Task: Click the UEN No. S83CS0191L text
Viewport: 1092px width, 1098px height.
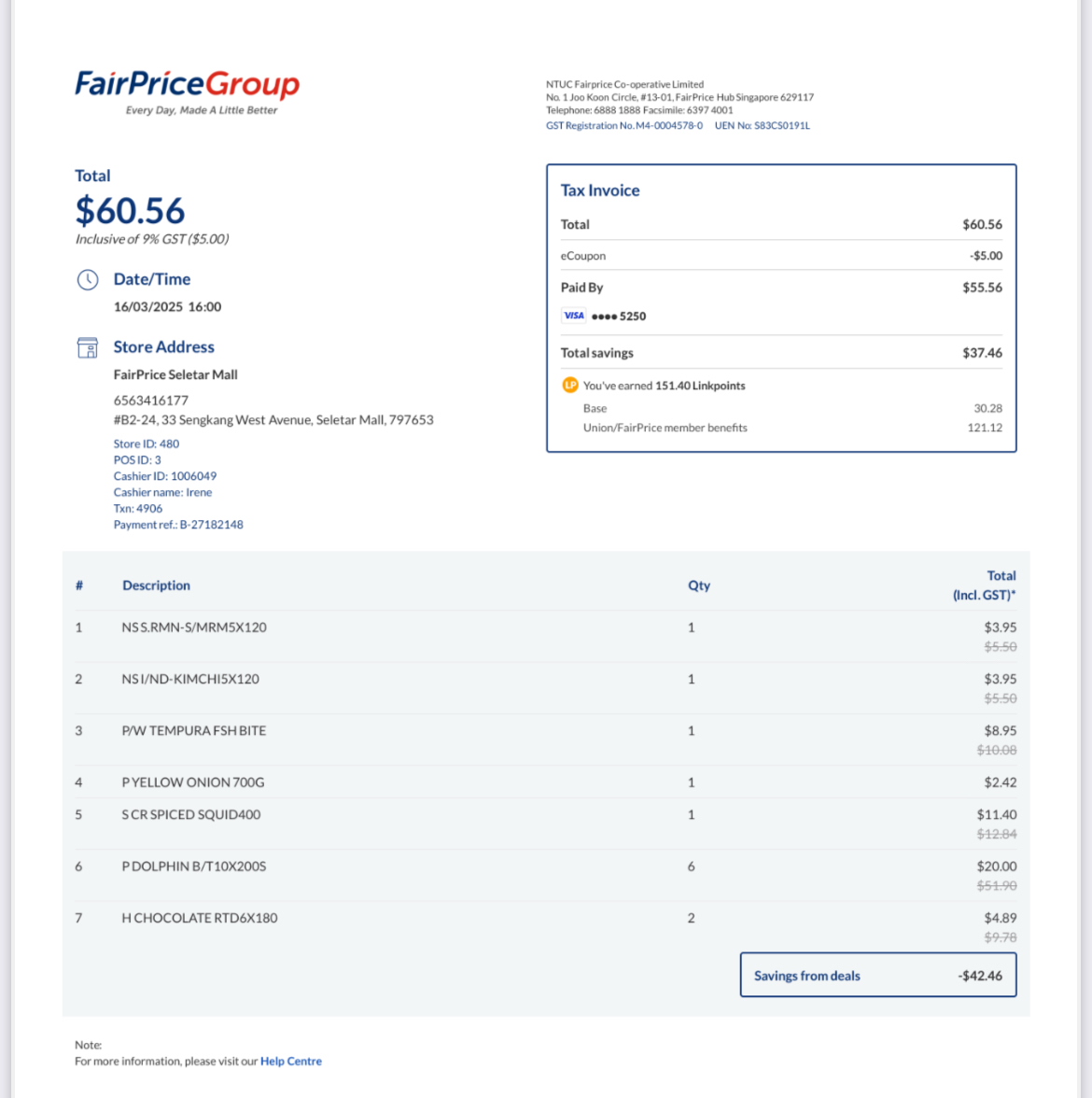Action: point(763,125)
